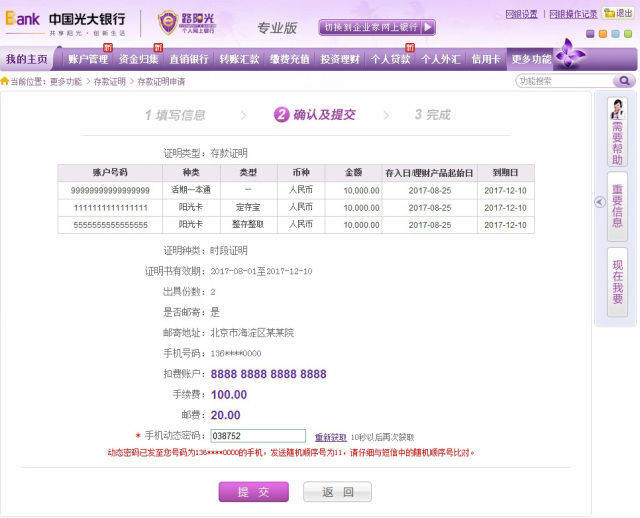
Task: Click the red dynamic password notice text
Action: point(291,453)
